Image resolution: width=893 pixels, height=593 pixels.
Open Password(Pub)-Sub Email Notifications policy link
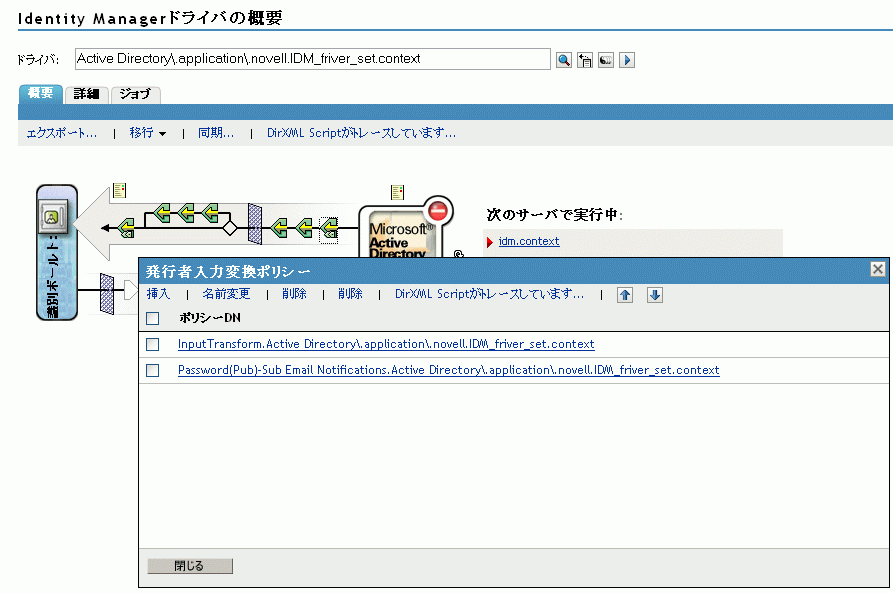point(449,370)
